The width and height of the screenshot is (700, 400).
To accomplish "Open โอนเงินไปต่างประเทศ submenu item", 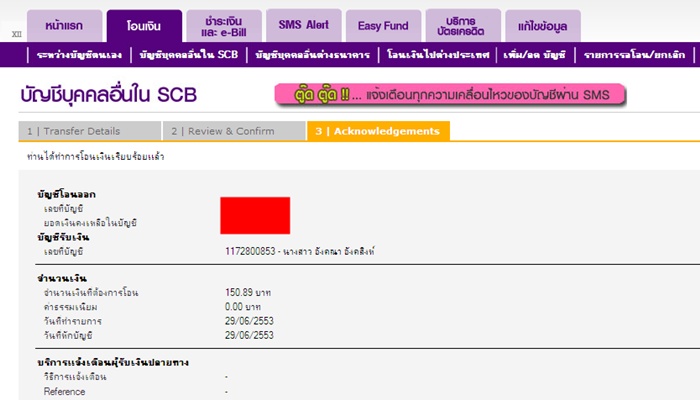I will pos(438,55).
